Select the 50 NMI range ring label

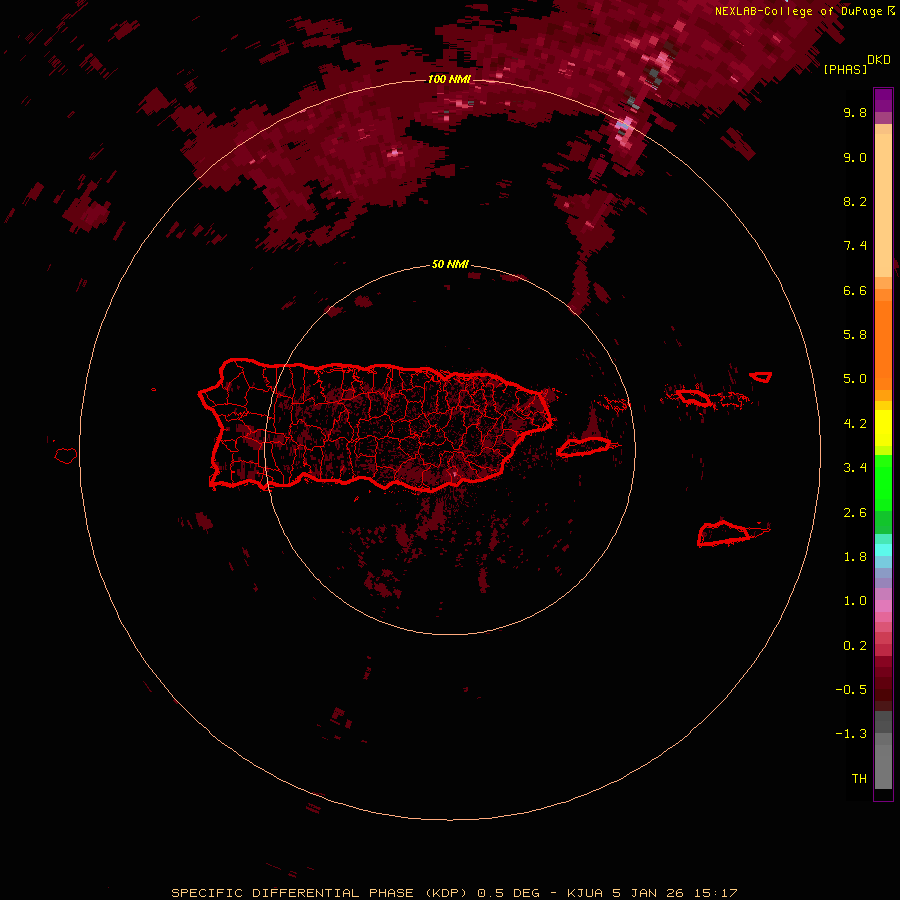450,265
